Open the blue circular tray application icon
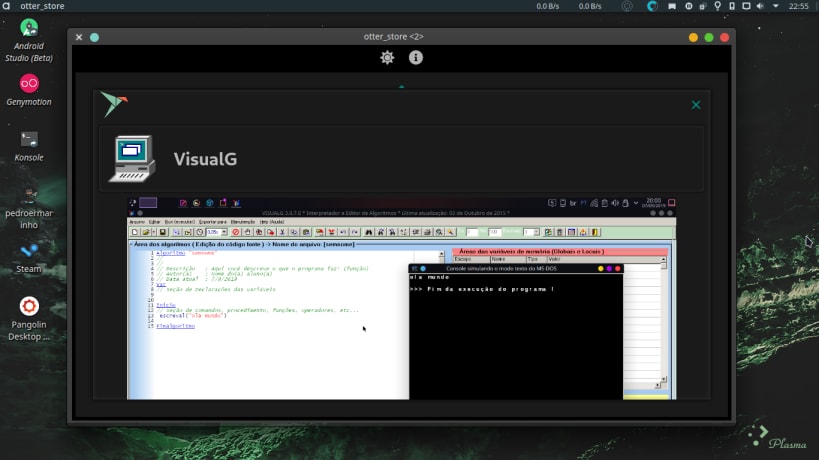The image size is (819, 460). coord(652,6)
